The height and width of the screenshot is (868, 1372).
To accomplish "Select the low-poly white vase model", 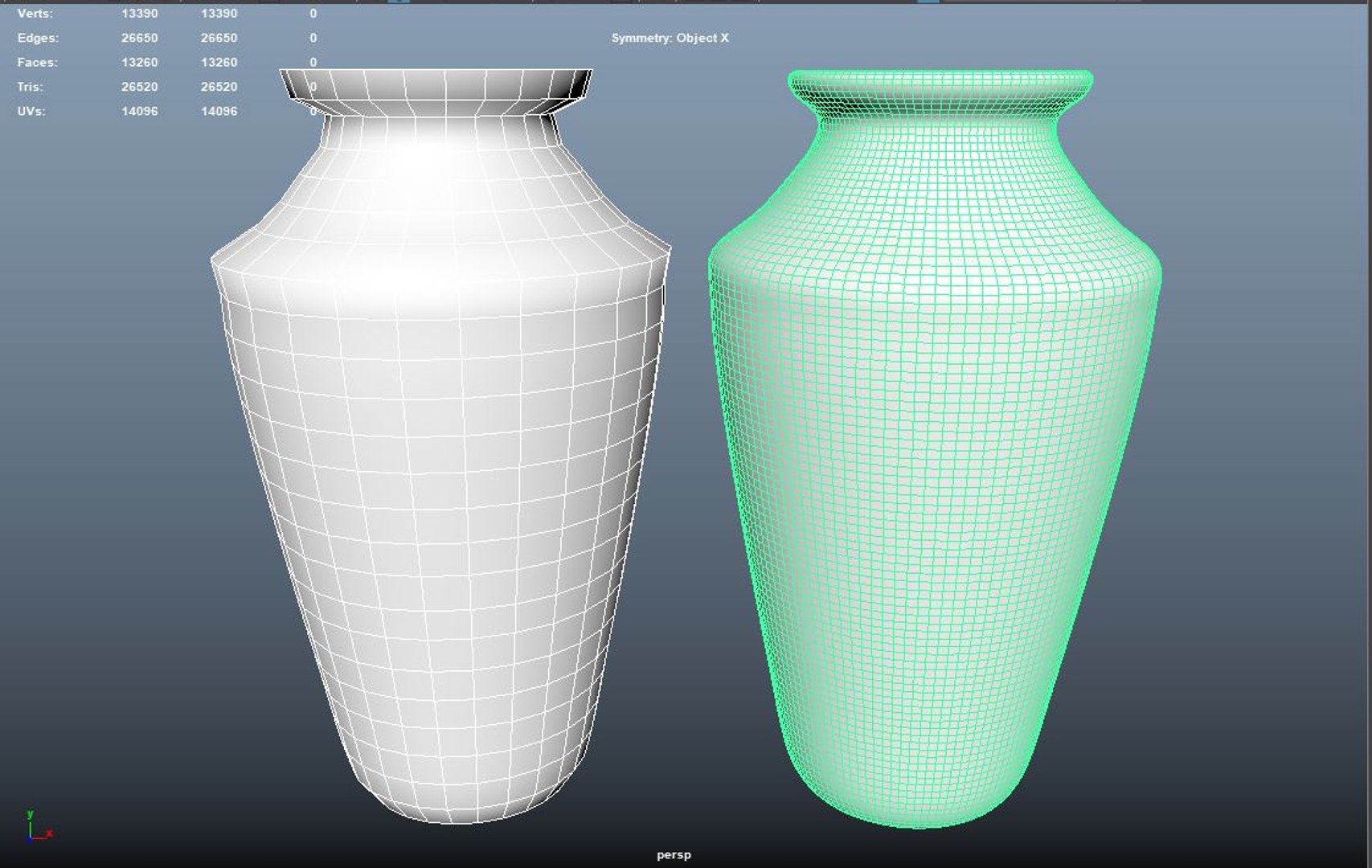I will (440, 446).
